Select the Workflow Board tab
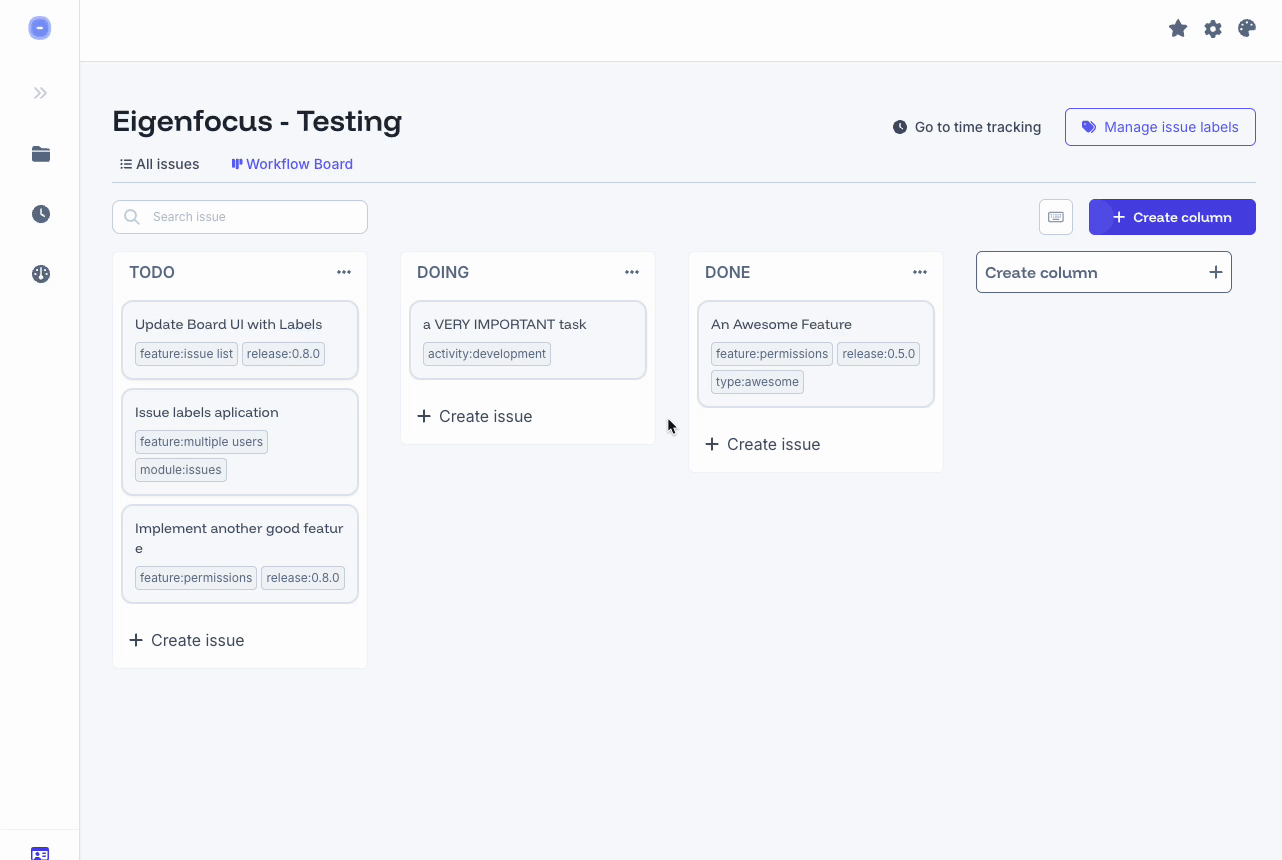1282x860 pixels. tap(291, 163)
